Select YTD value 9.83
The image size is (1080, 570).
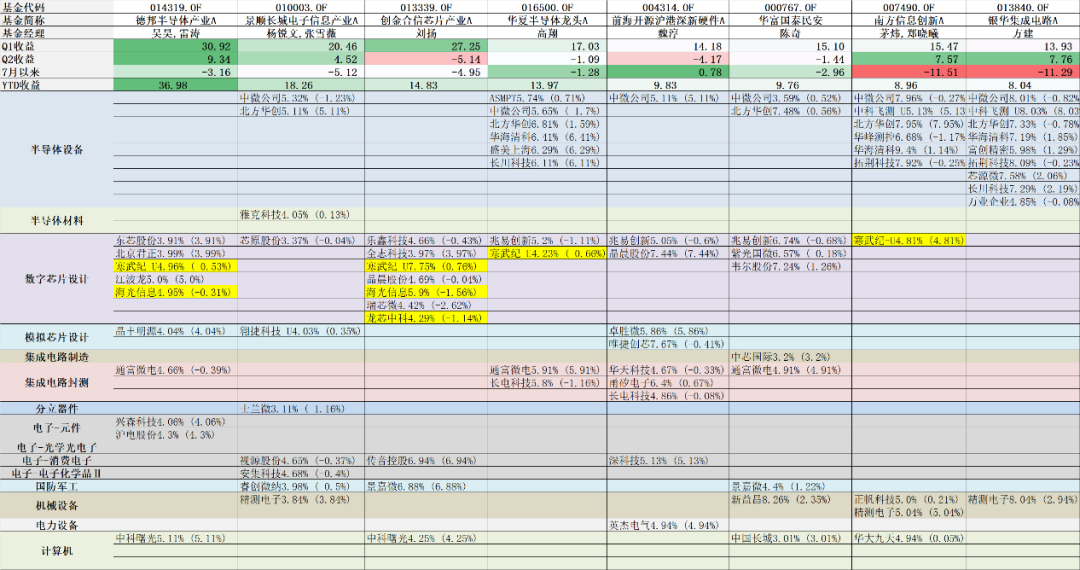[x=668, y=85]
